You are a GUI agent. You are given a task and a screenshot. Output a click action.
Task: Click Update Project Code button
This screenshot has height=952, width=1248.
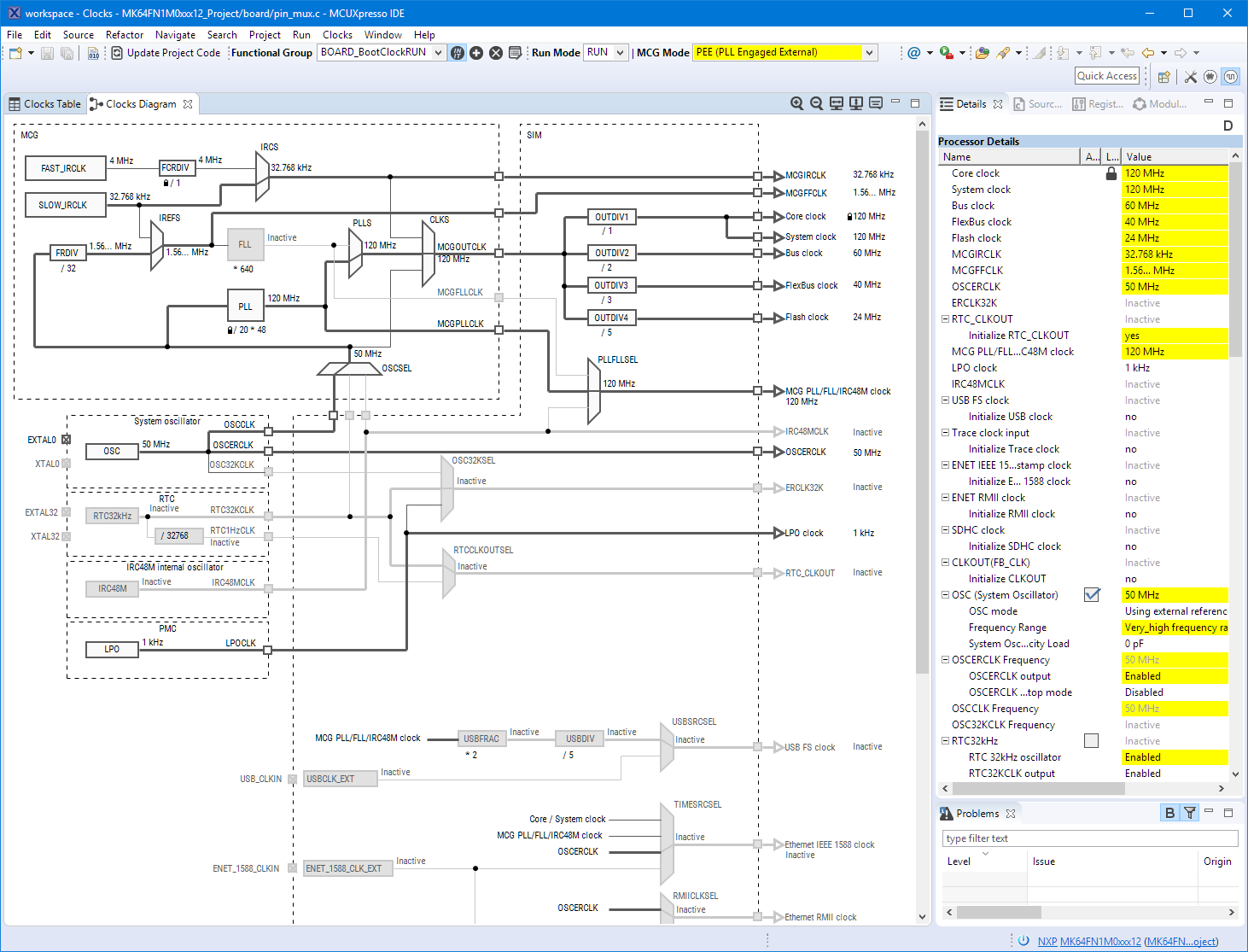166,53
